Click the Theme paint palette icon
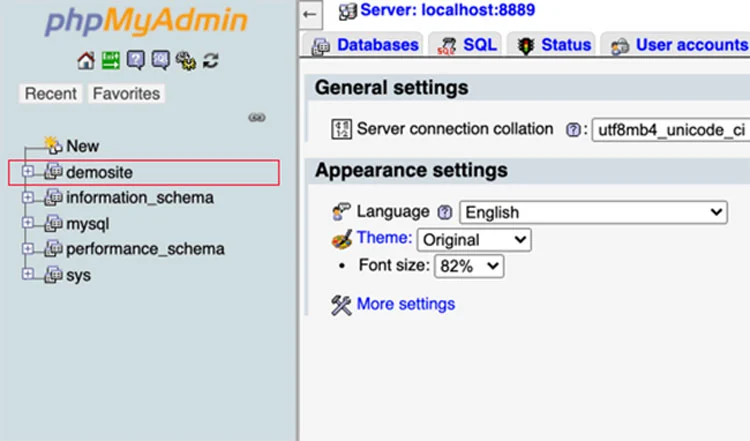This screenshot has width=750, height=441. coord(342,239)
